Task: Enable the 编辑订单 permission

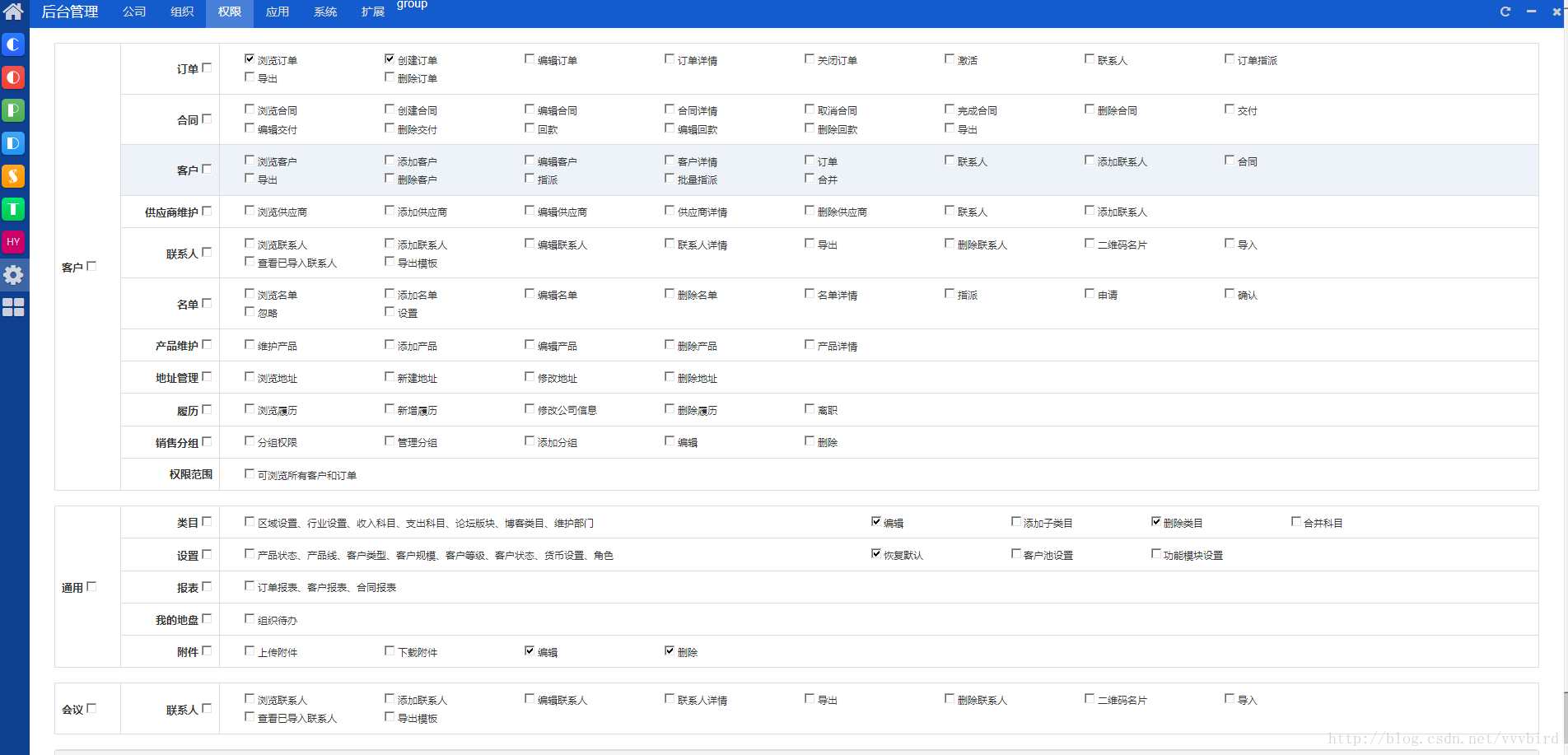Action: click(530, 59)
